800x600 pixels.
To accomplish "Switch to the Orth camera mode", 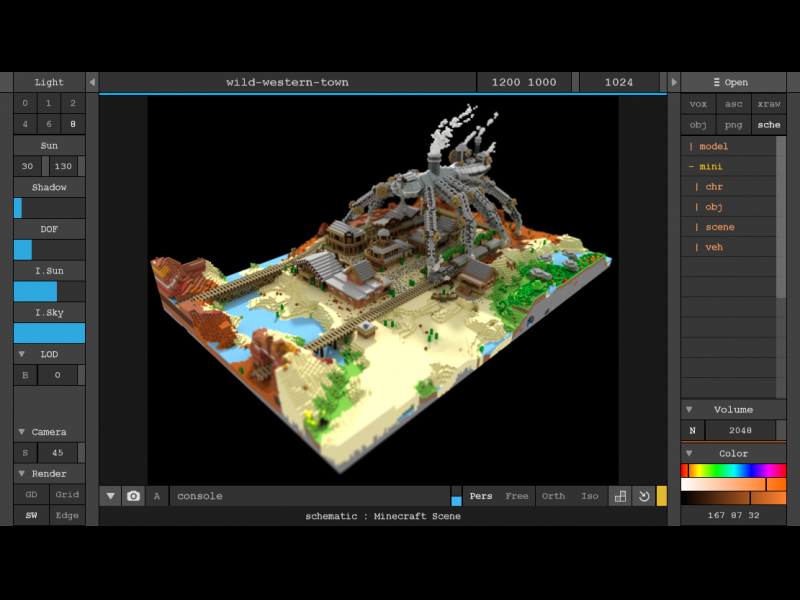I will tap(553, 496).
